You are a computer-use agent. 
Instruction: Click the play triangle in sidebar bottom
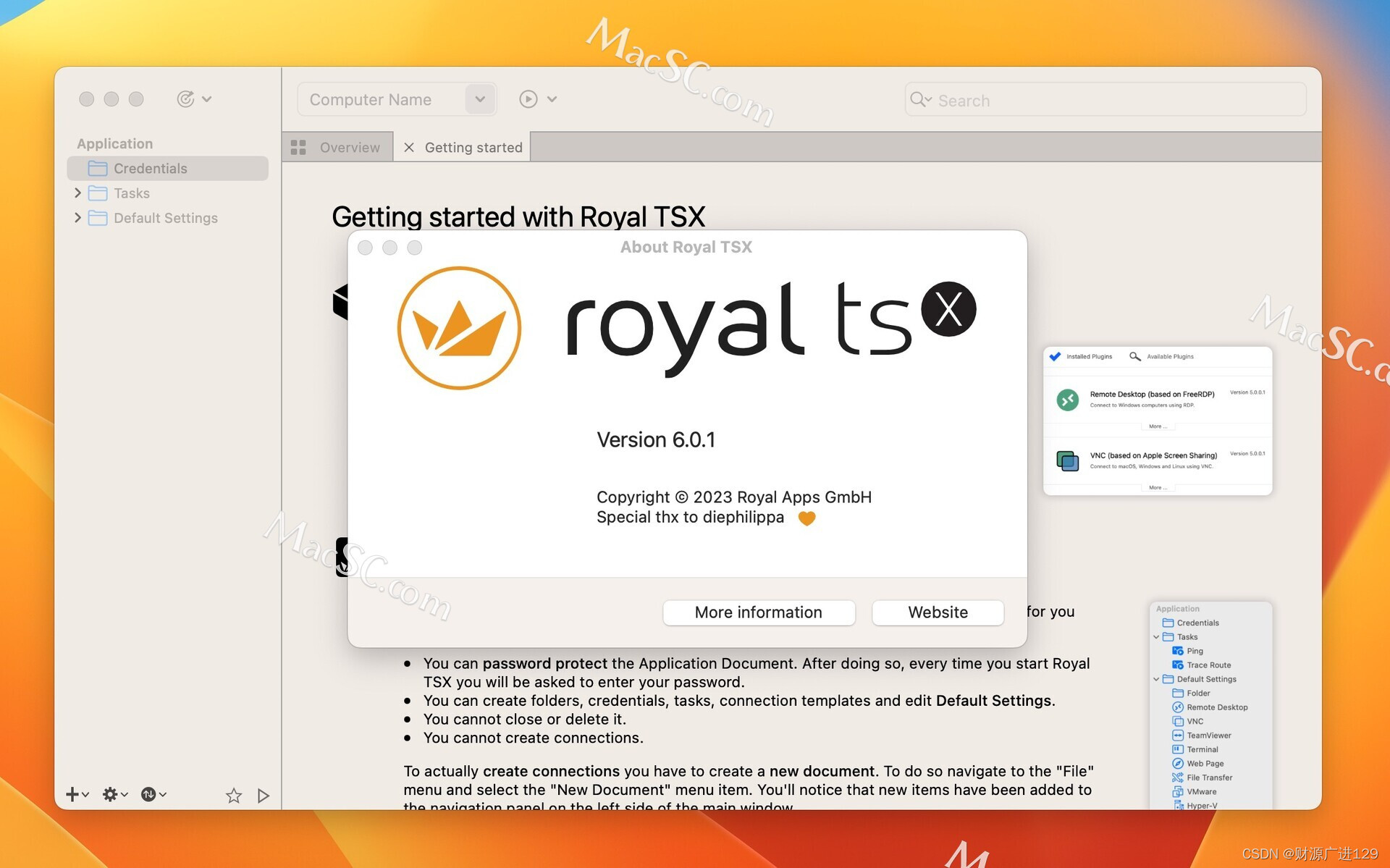click(x=264, y=796)
